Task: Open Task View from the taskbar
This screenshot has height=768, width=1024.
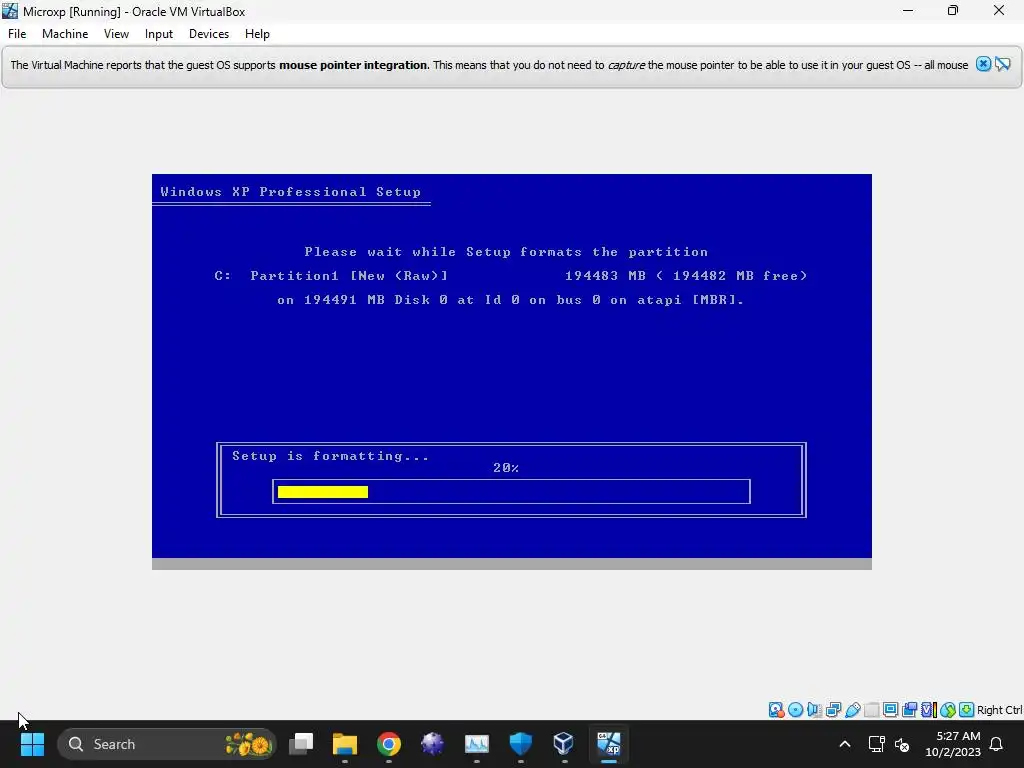Action: click(301, 744)
